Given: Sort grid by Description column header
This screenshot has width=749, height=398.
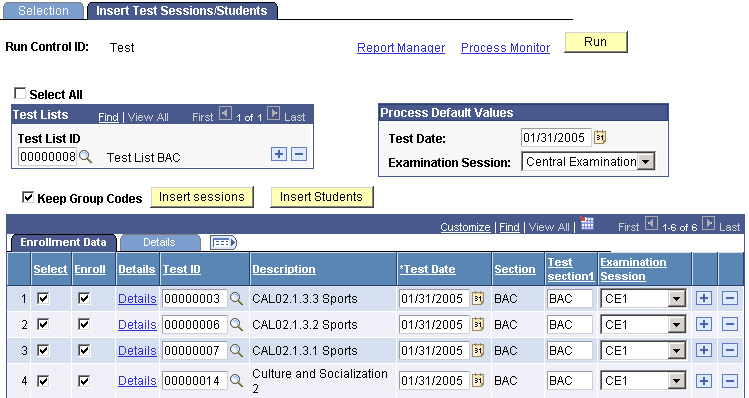Looking at the screenshot, I should pyautogui.click(x=284, y=269).
